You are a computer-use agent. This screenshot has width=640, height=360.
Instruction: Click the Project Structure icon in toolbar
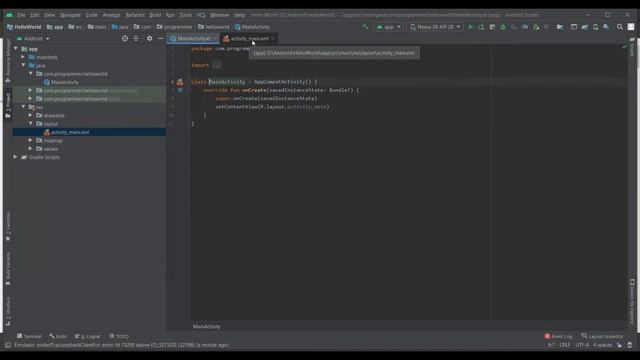[x=560, y=27]
